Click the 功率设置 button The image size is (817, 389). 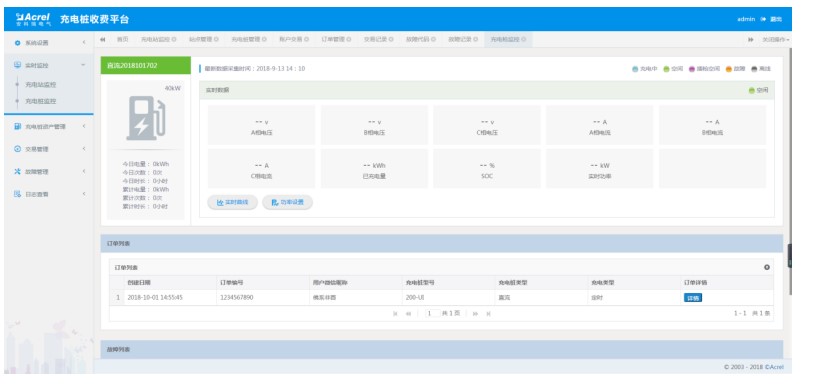(x=288, y=202)
